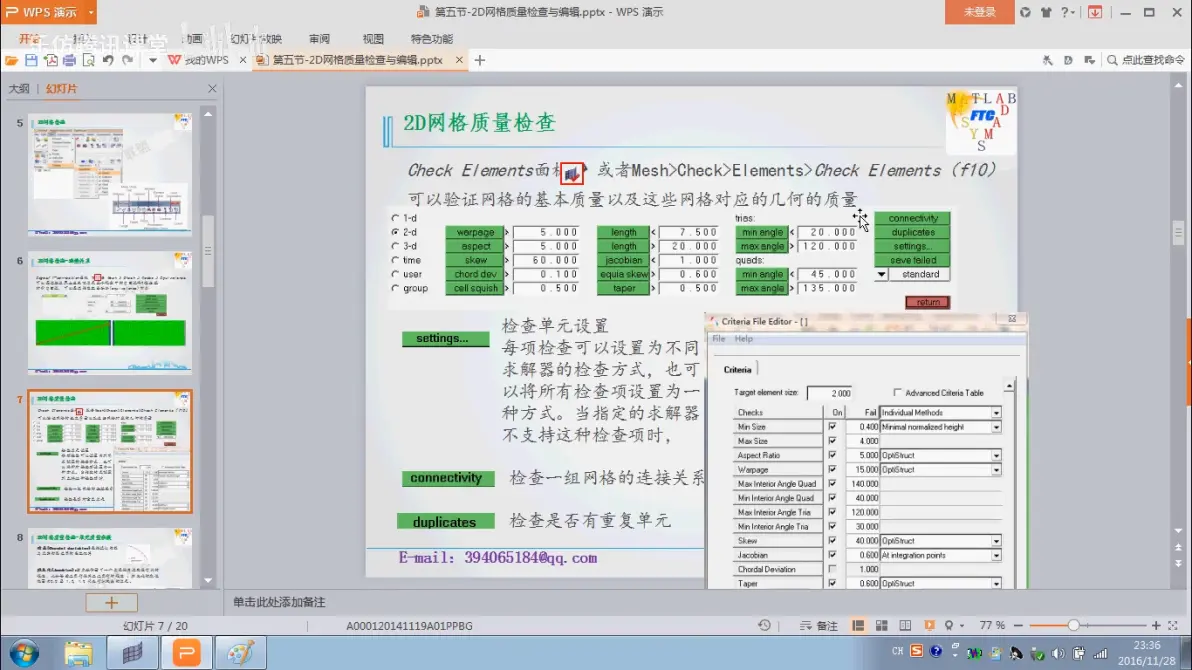Image resolution: width=1192 pixels, height=670 pixels.
Task: Switch to slide sorter view icon
Action: coord(882,625)
